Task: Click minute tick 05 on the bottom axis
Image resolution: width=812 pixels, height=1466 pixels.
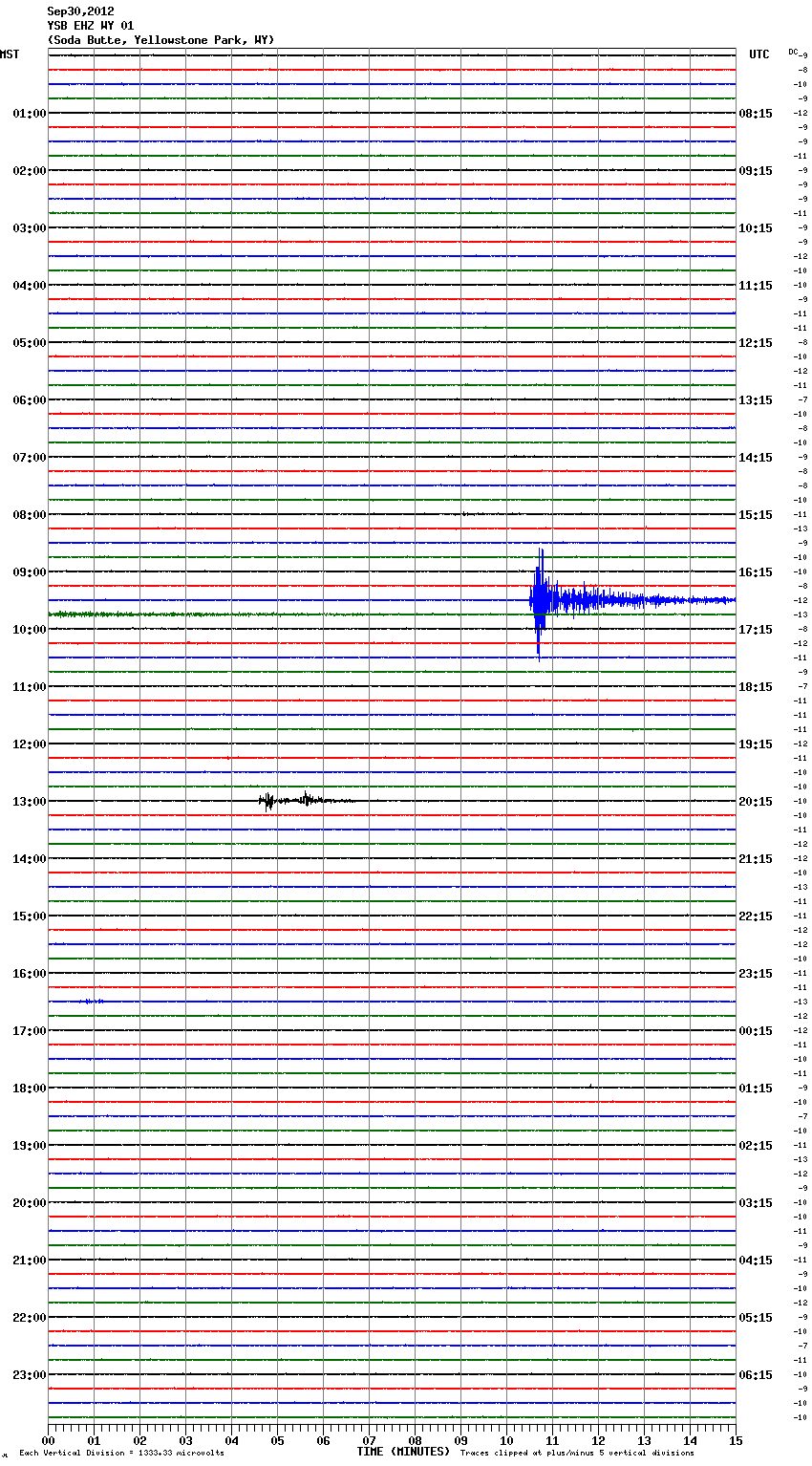Action: pos(277,1440)
